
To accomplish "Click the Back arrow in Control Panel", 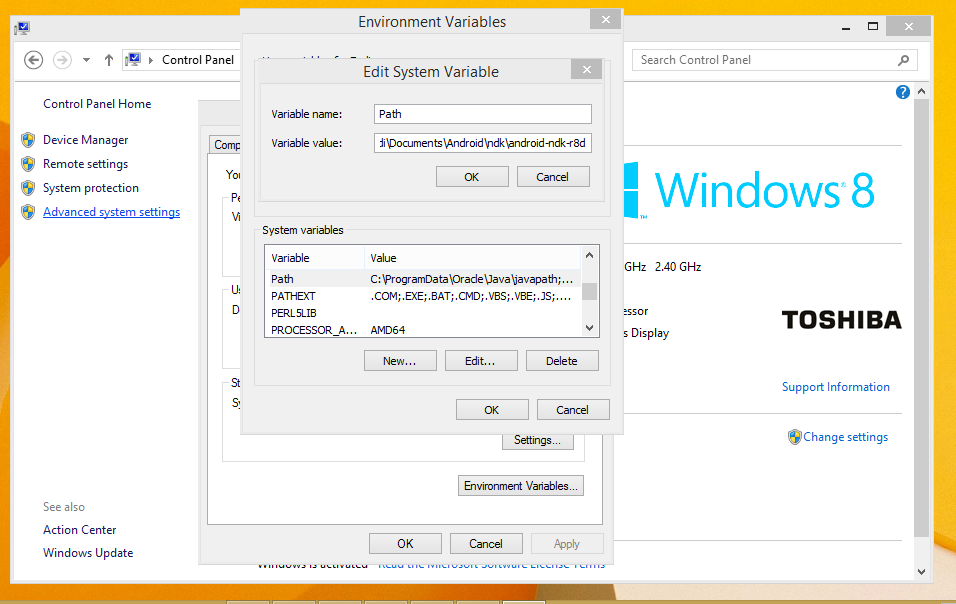I will (x=34, y=60).
